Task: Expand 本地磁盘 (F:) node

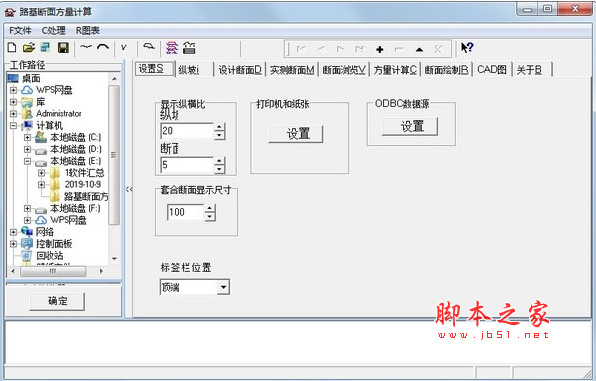Action: 27,208
